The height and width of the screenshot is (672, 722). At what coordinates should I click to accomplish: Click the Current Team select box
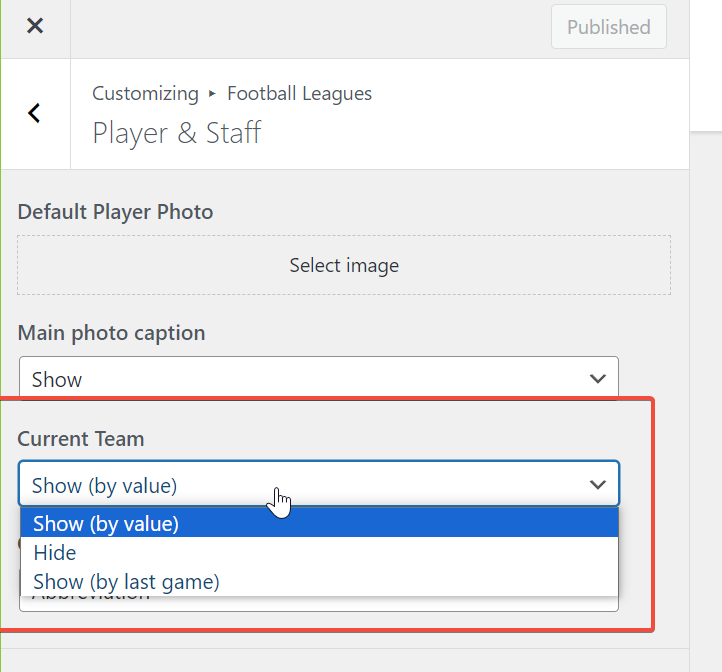(x=319, y=485)
